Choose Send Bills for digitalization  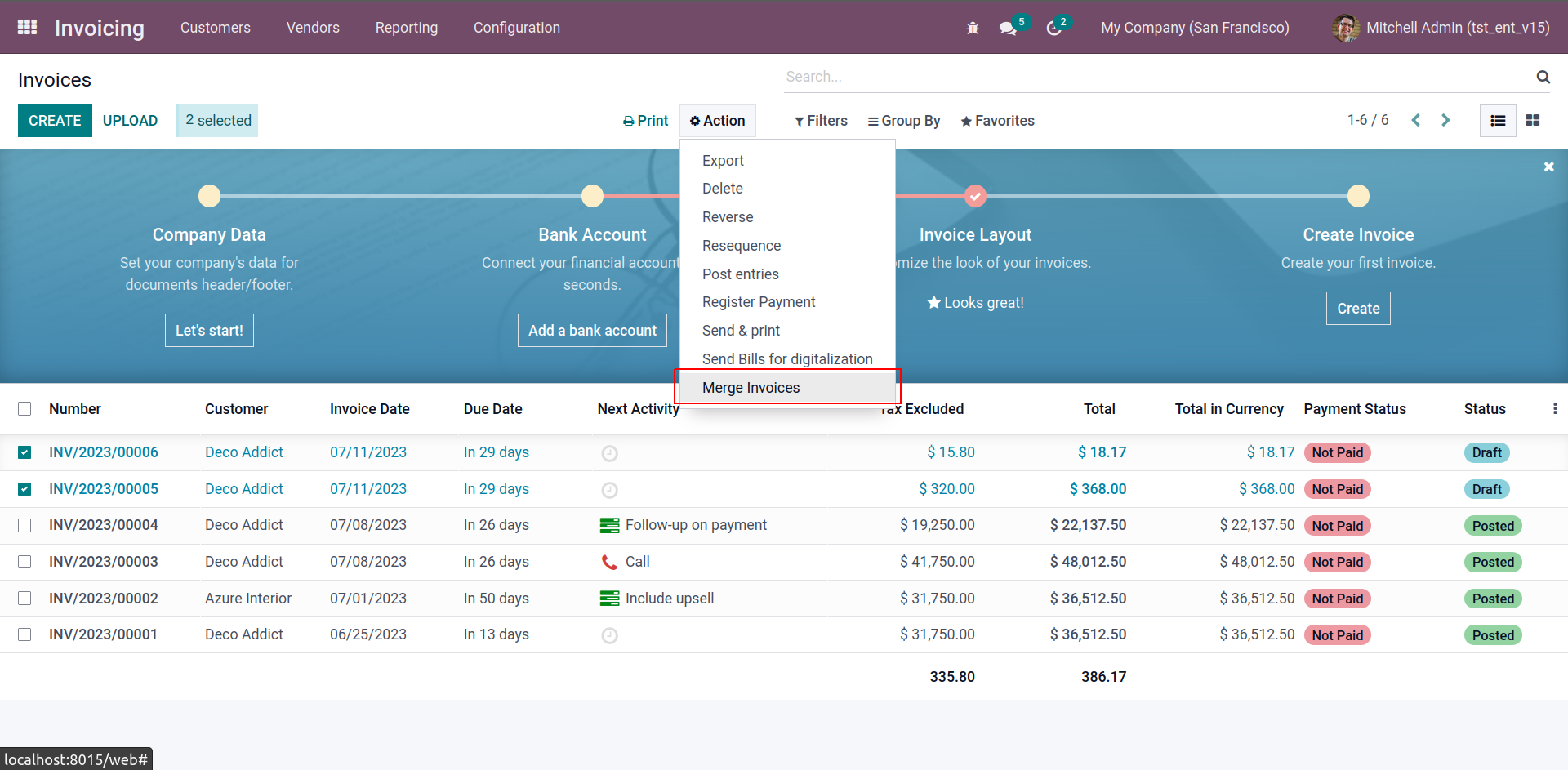tap(787, 359)
